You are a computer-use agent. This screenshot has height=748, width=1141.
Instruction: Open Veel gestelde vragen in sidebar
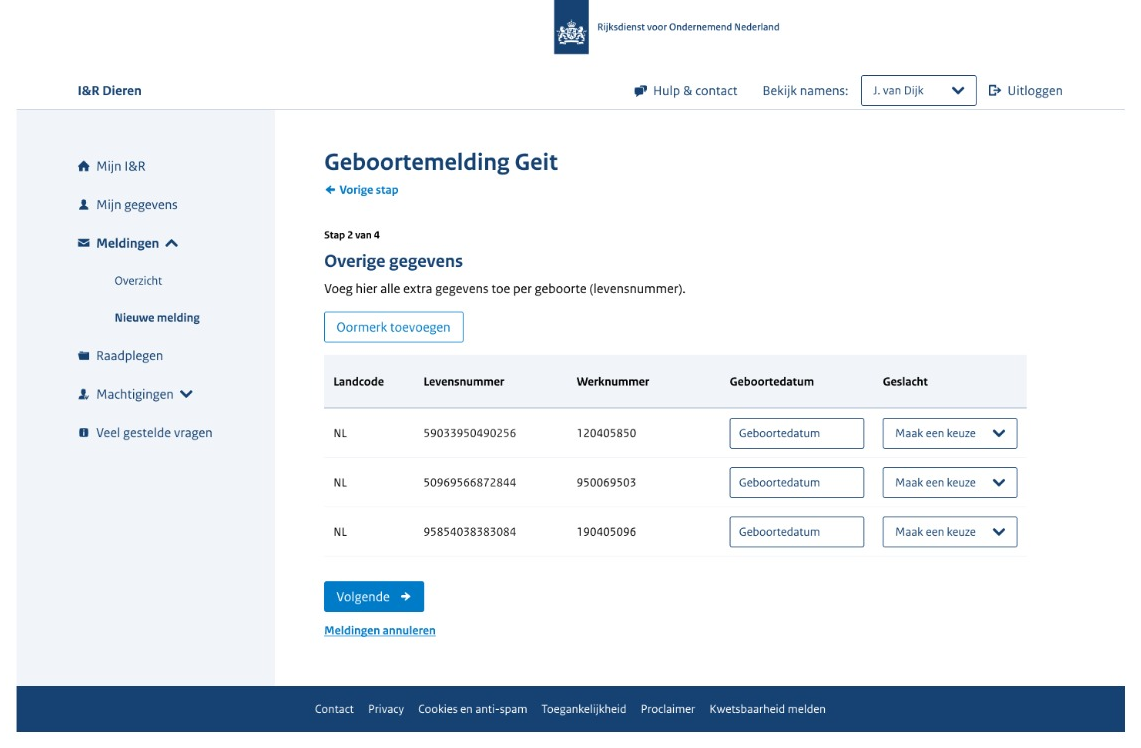(154, 433)
